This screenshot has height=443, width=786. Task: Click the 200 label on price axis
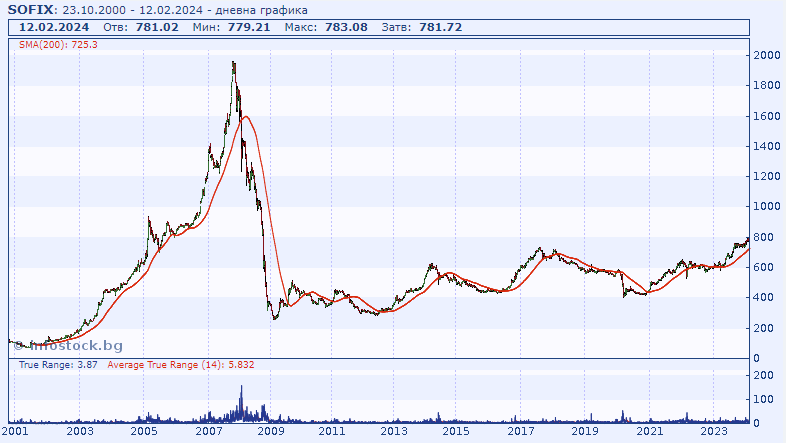(764, 328)
